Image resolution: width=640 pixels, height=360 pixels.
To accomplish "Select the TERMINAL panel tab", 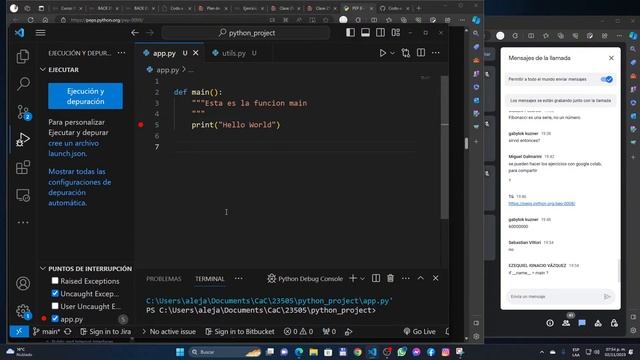I will tap(209, 279).
